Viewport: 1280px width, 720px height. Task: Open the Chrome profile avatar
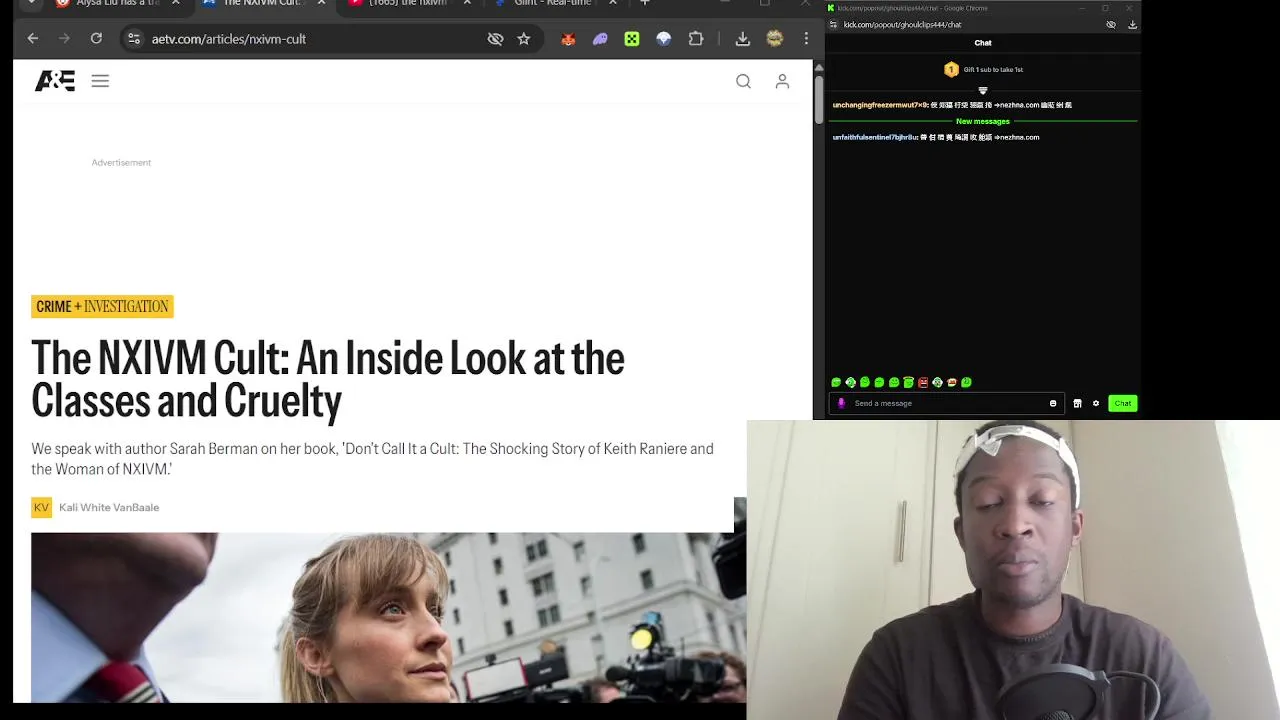pos(774,39)
